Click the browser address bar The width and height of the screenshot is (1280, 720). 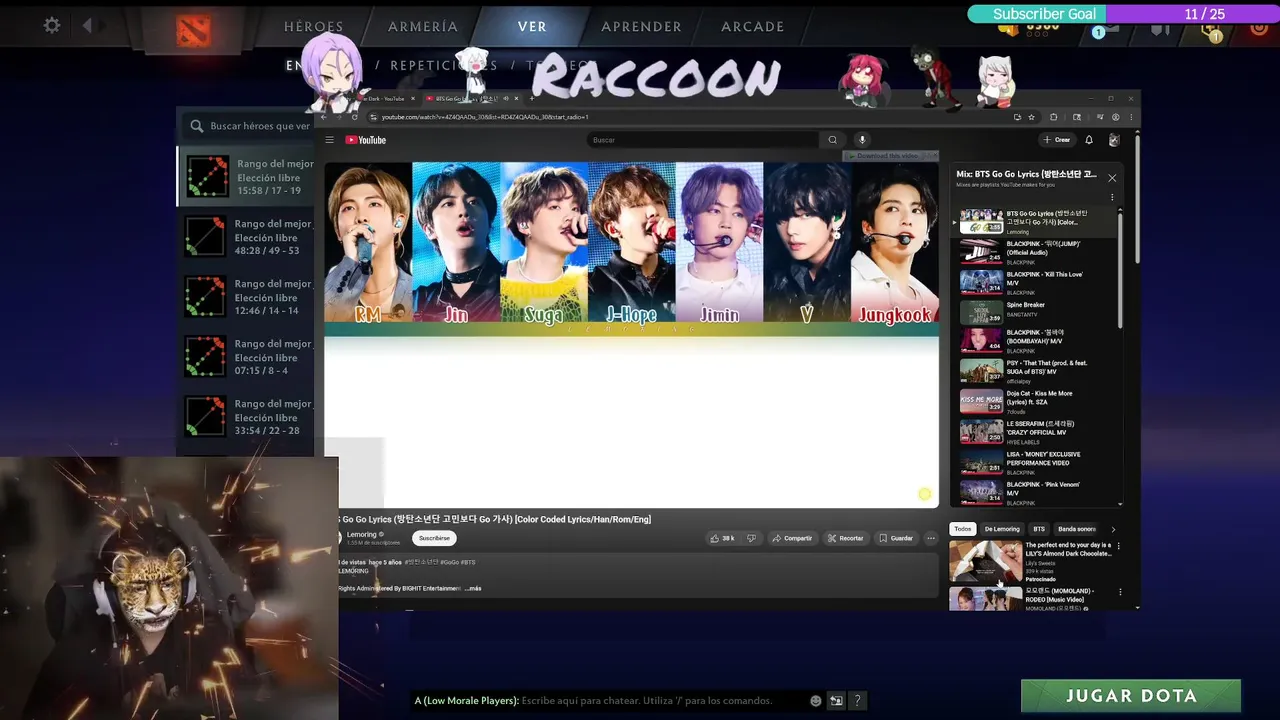(690, 117)
